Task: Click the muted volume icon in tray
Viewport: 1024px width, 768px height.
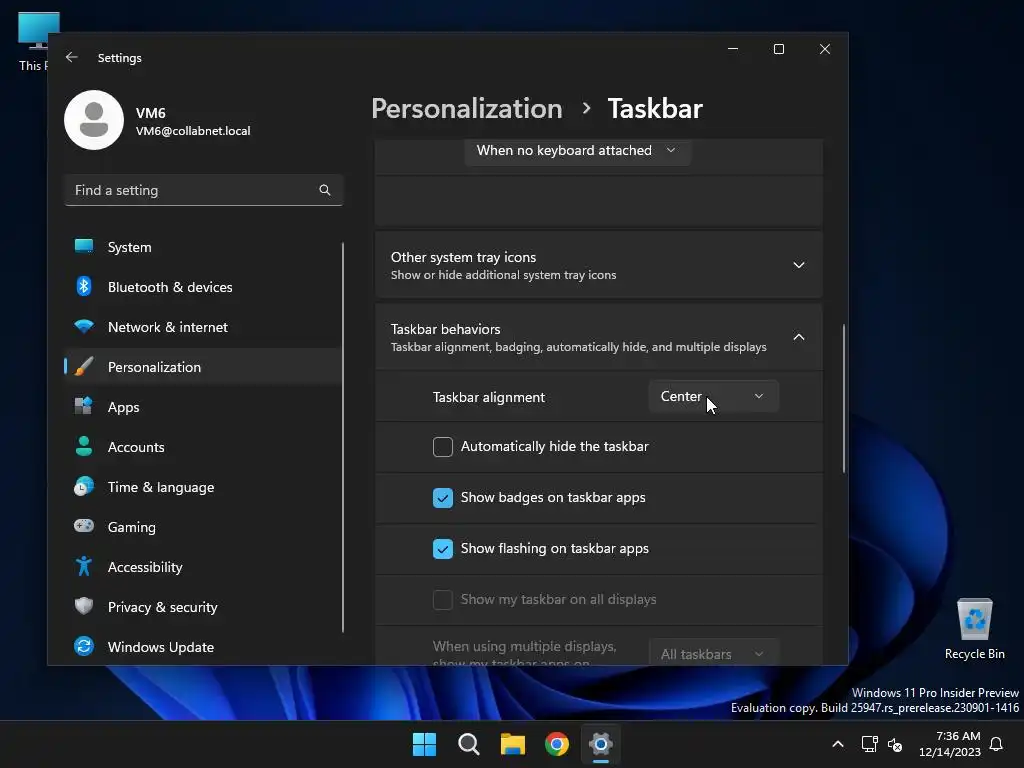Action: (895, 744)
